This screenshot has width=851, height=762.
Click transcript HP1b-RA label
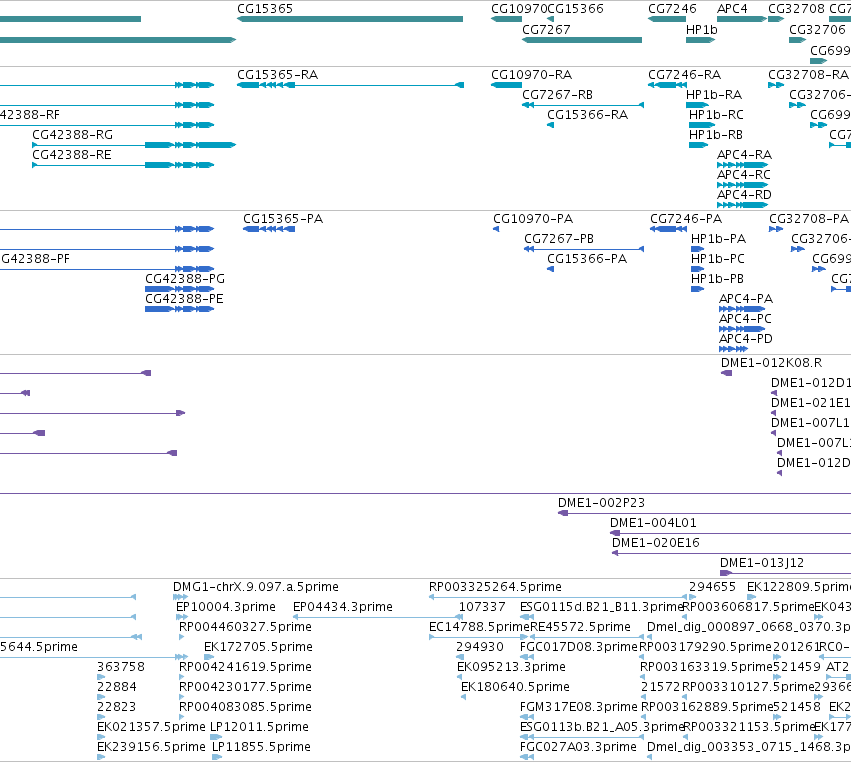714,95
